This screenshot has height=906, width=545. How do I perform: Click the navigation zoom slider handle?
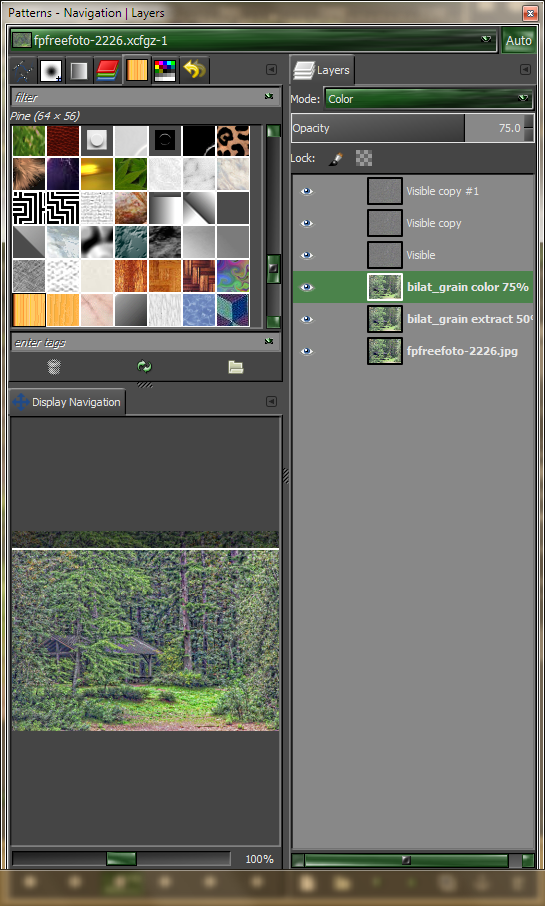(121, 859)
